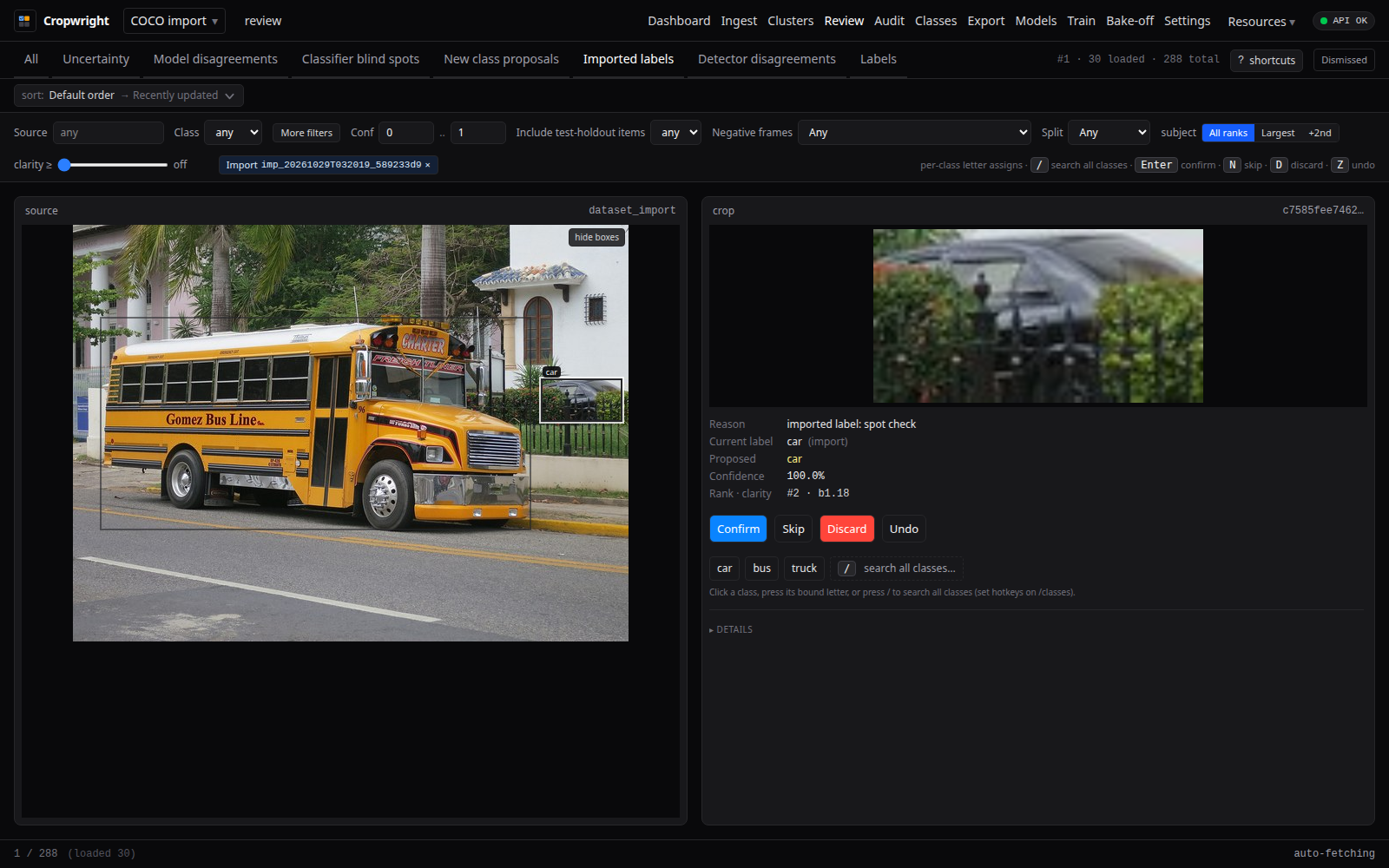
Task: Click the Conf minimum input field
Action: pos(406,133)
